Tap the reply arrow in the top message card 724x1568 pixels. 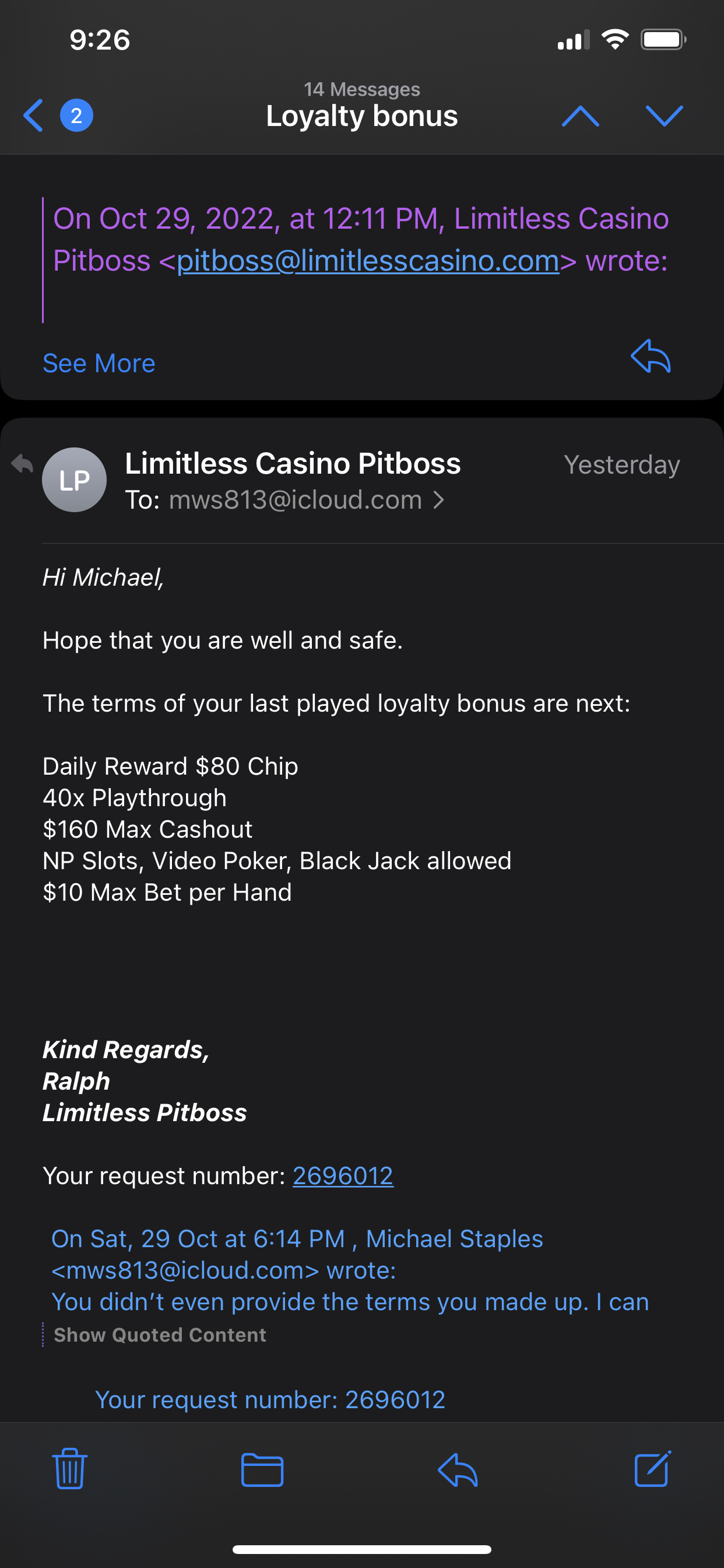(x=651, y=356)
